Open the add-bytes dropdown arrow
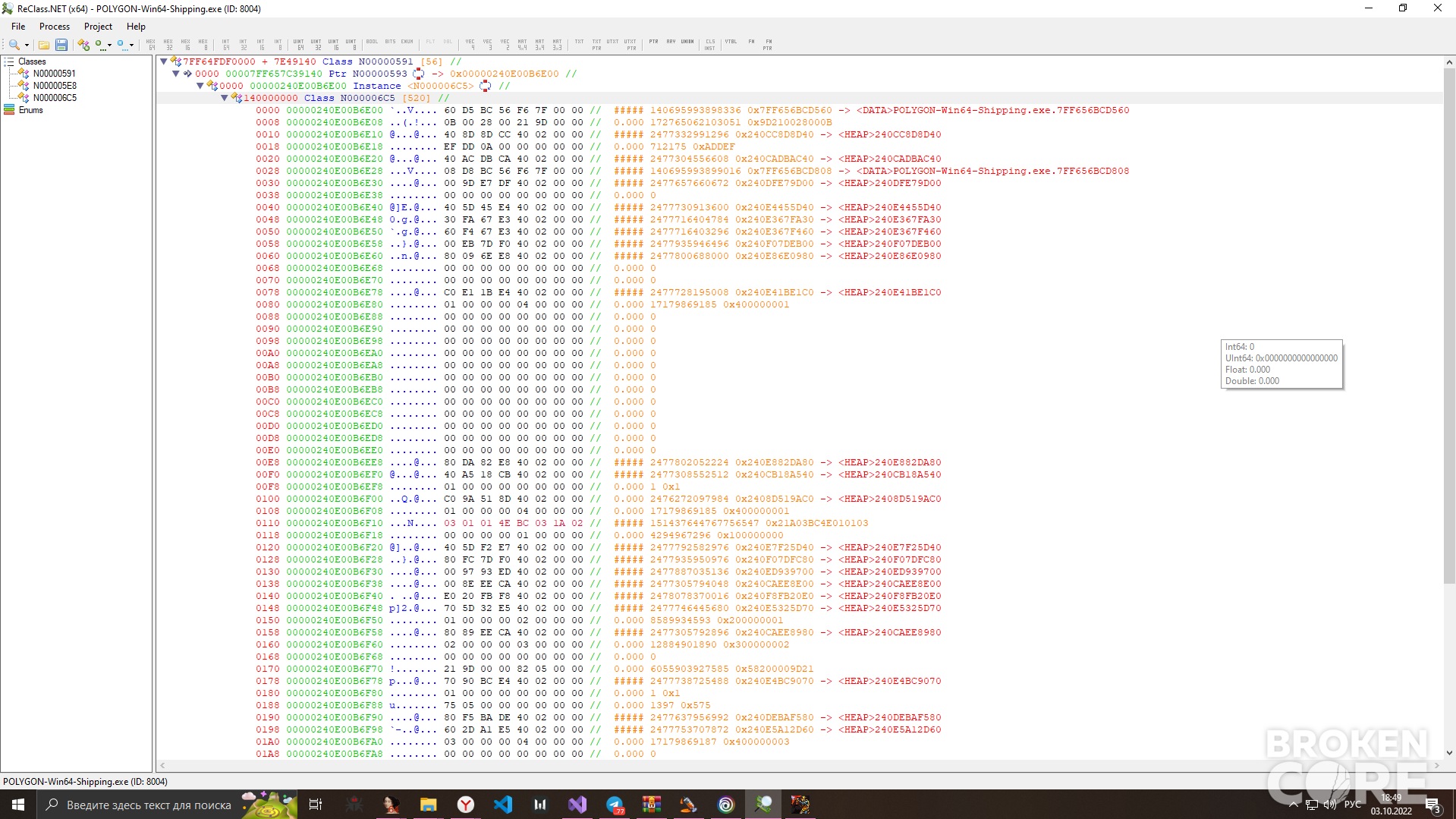 coord(110,45)
